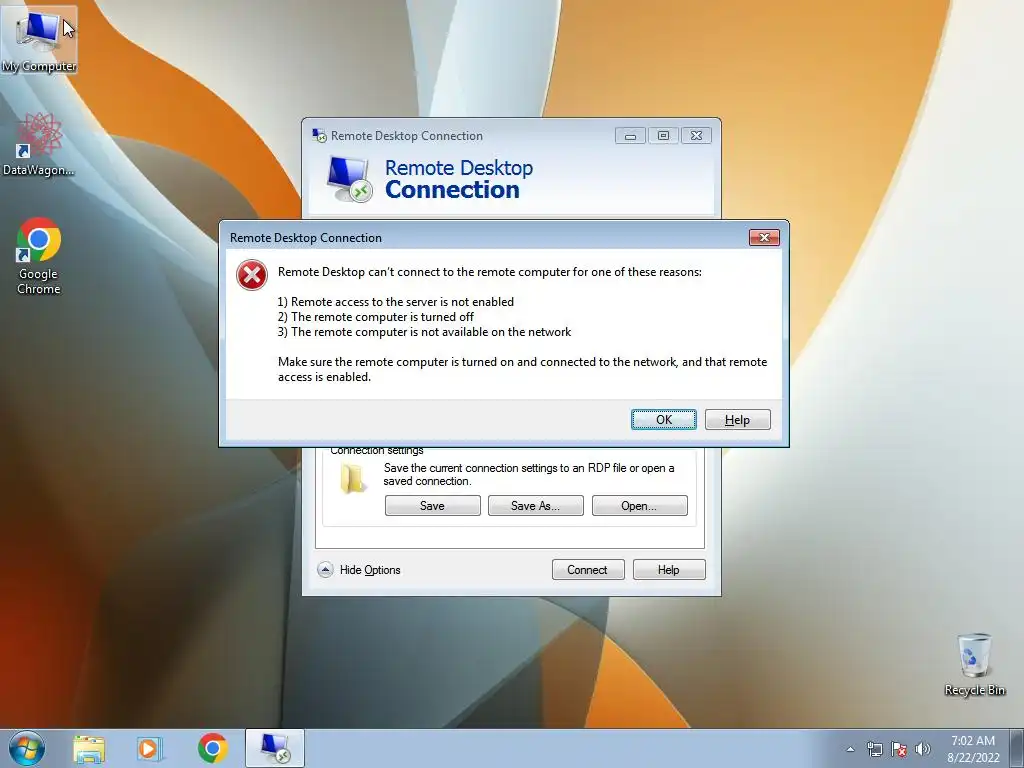Click the Connect button
The image size is (1024, 768).
(588, 569)
